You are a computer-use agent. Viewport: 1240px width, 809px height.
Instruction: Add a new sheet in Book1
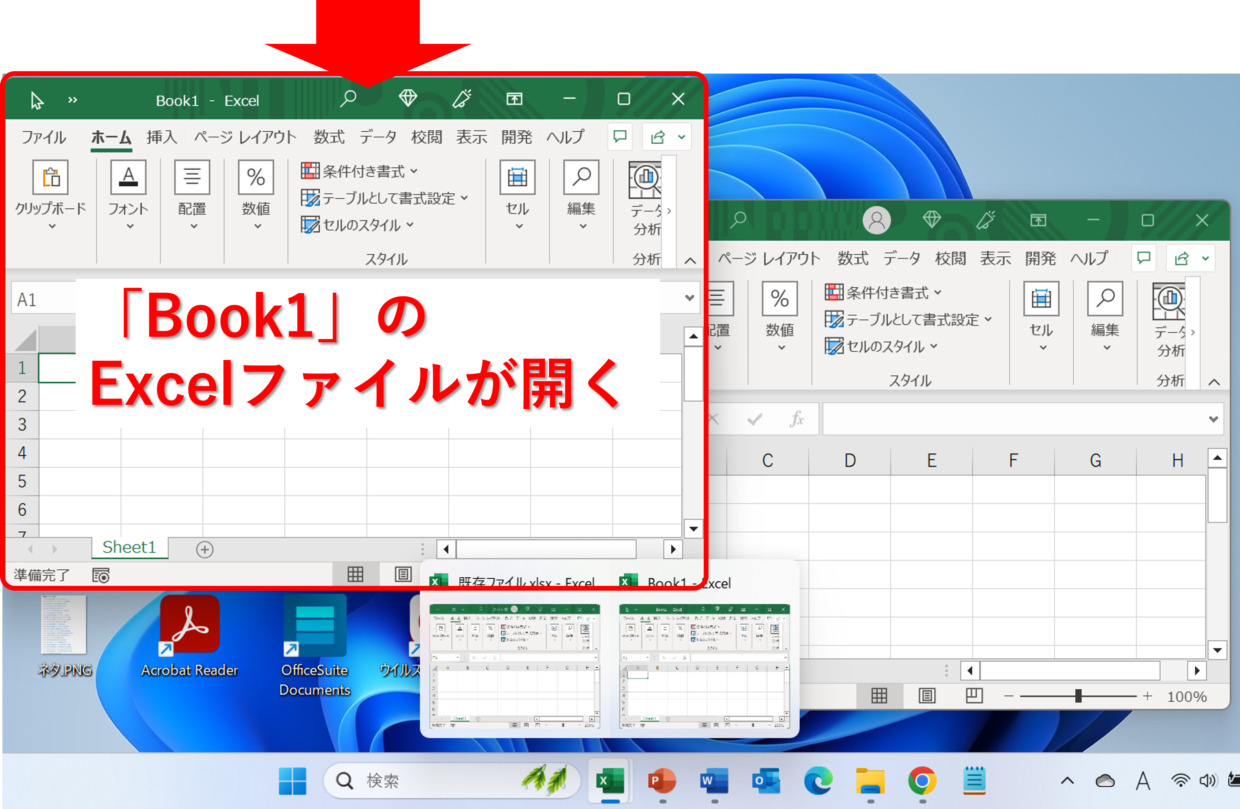pos(205,549)
